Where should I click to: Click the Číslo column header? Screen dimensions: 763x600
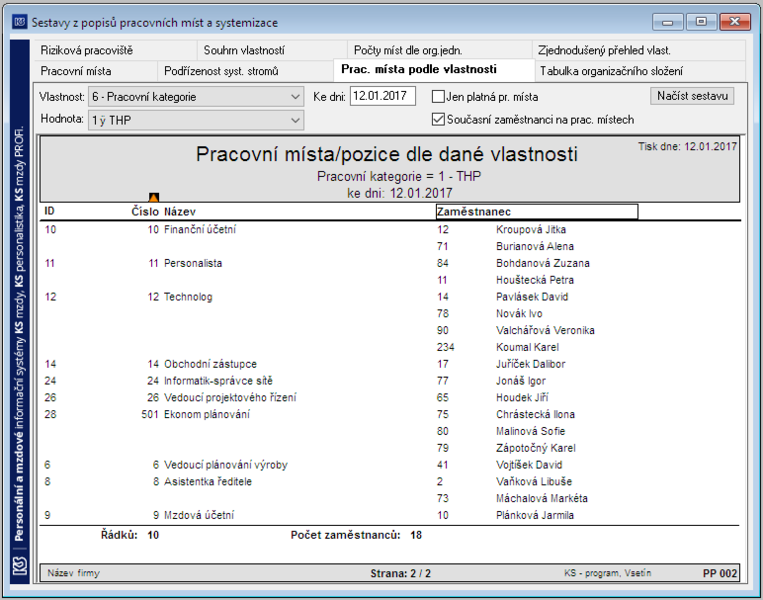click(145, 212)
